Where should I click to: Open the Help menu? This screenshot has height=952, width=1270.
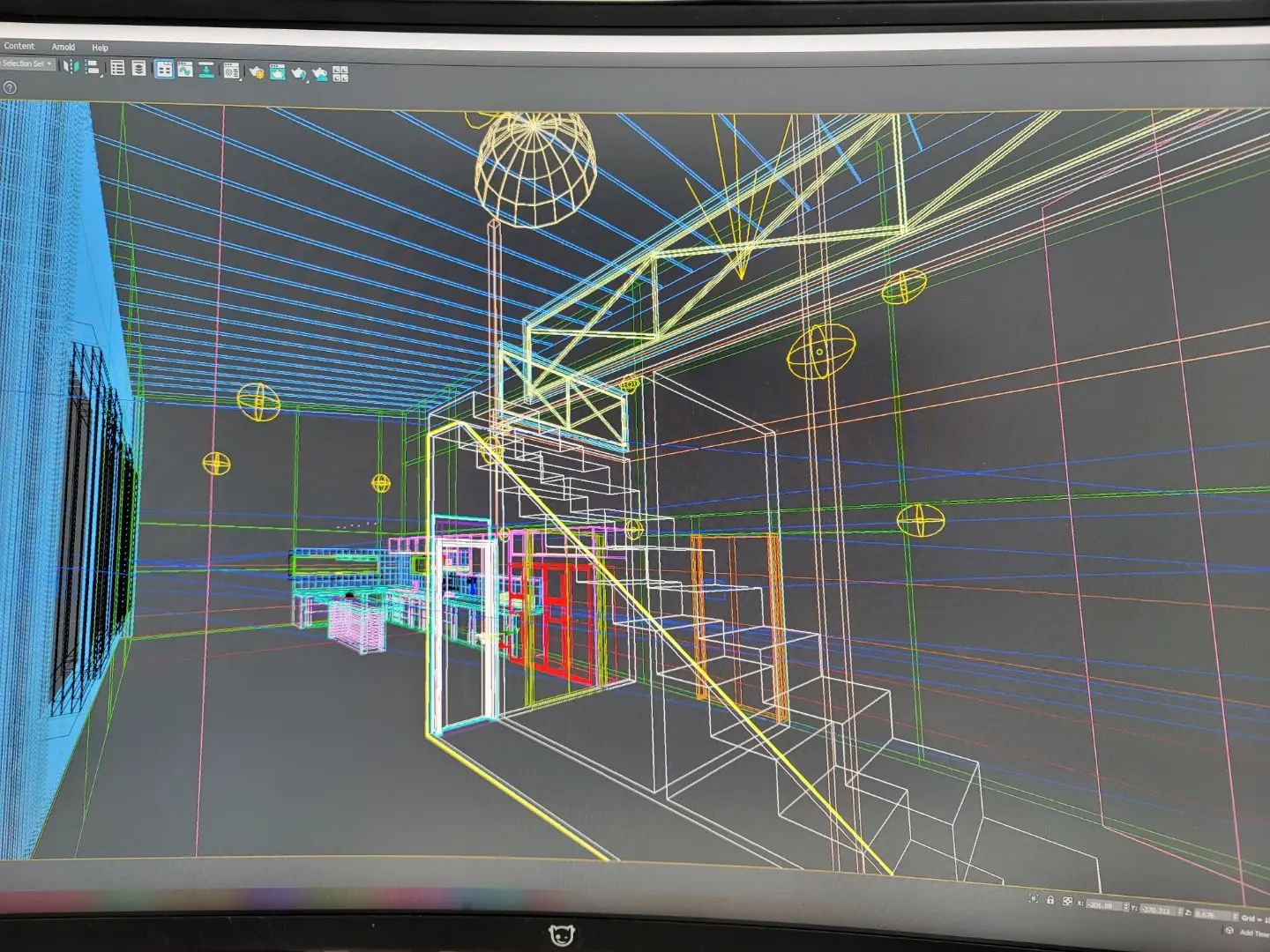click(x=100, y=48)
